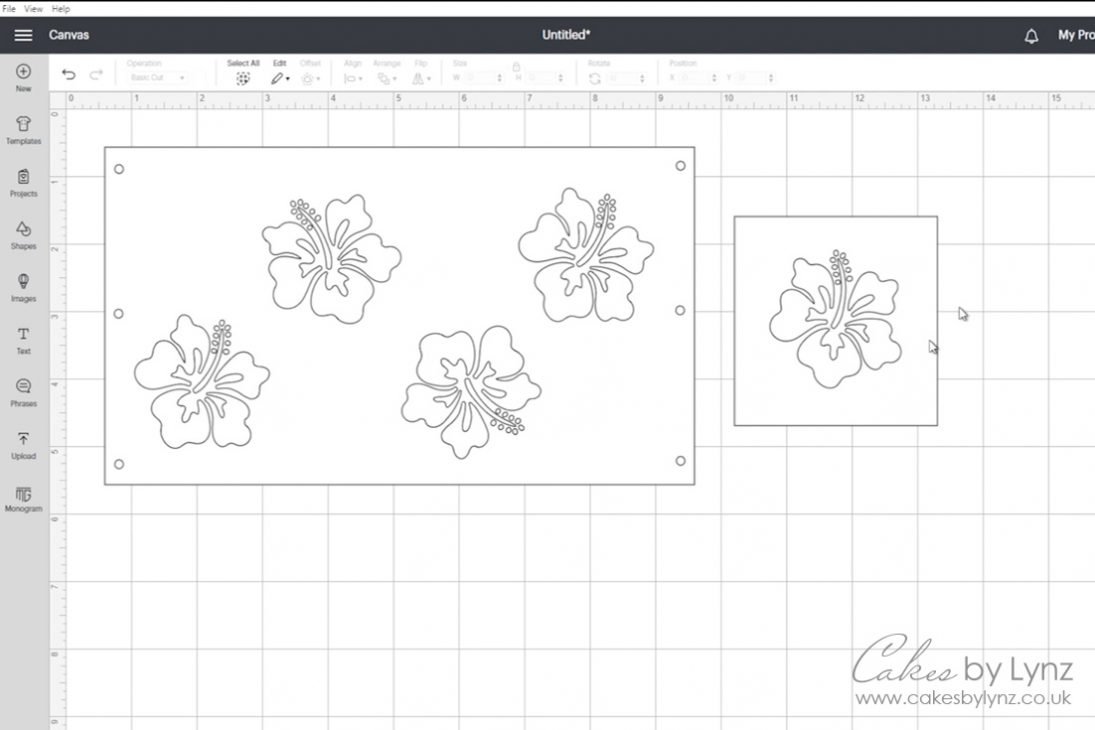Open the View menu
This screenshot has width=1095, height=730.
click(33, 8)
